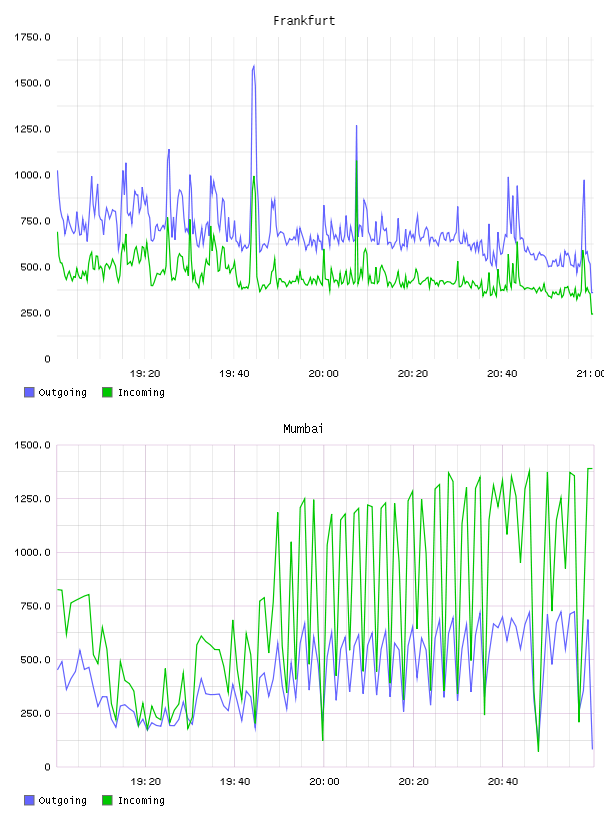The width and height of the screenshot is (608, 816).
Task: Click the 1750.0 y-axis label on Frankfurt chart
Action: click(x=32, y=37)
